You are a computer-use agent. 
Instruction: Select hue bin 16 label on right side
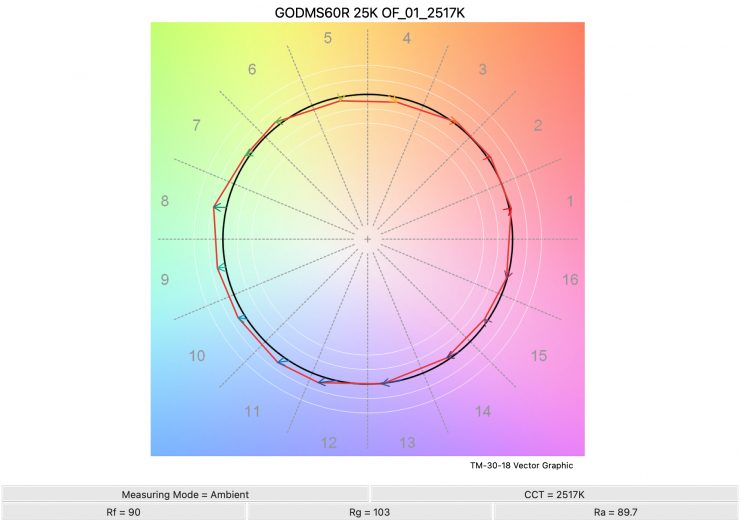(570, 280)
